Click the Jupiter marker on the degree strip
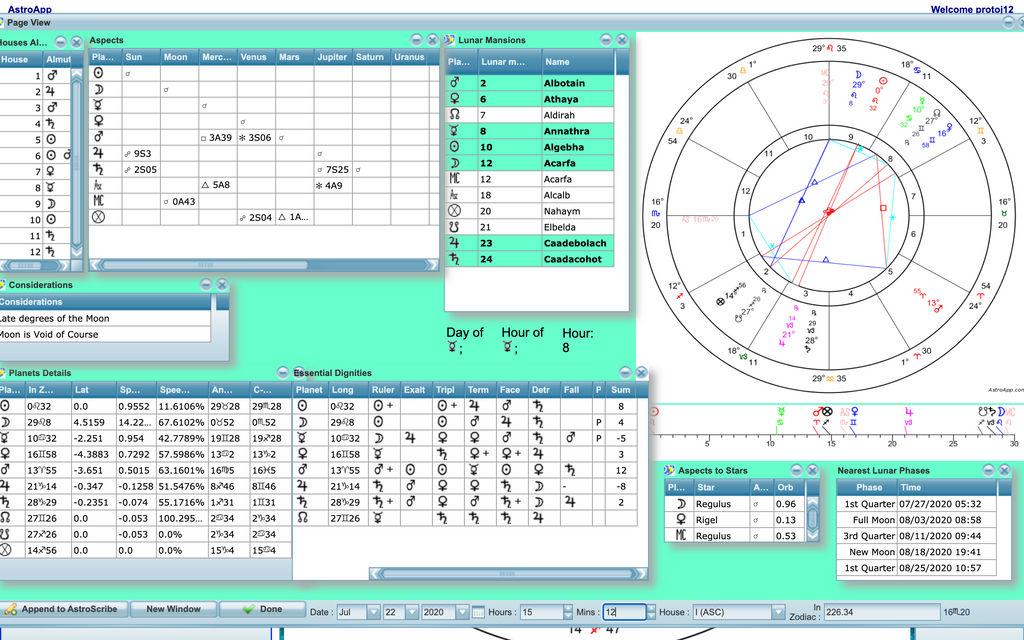 (908, 412)
